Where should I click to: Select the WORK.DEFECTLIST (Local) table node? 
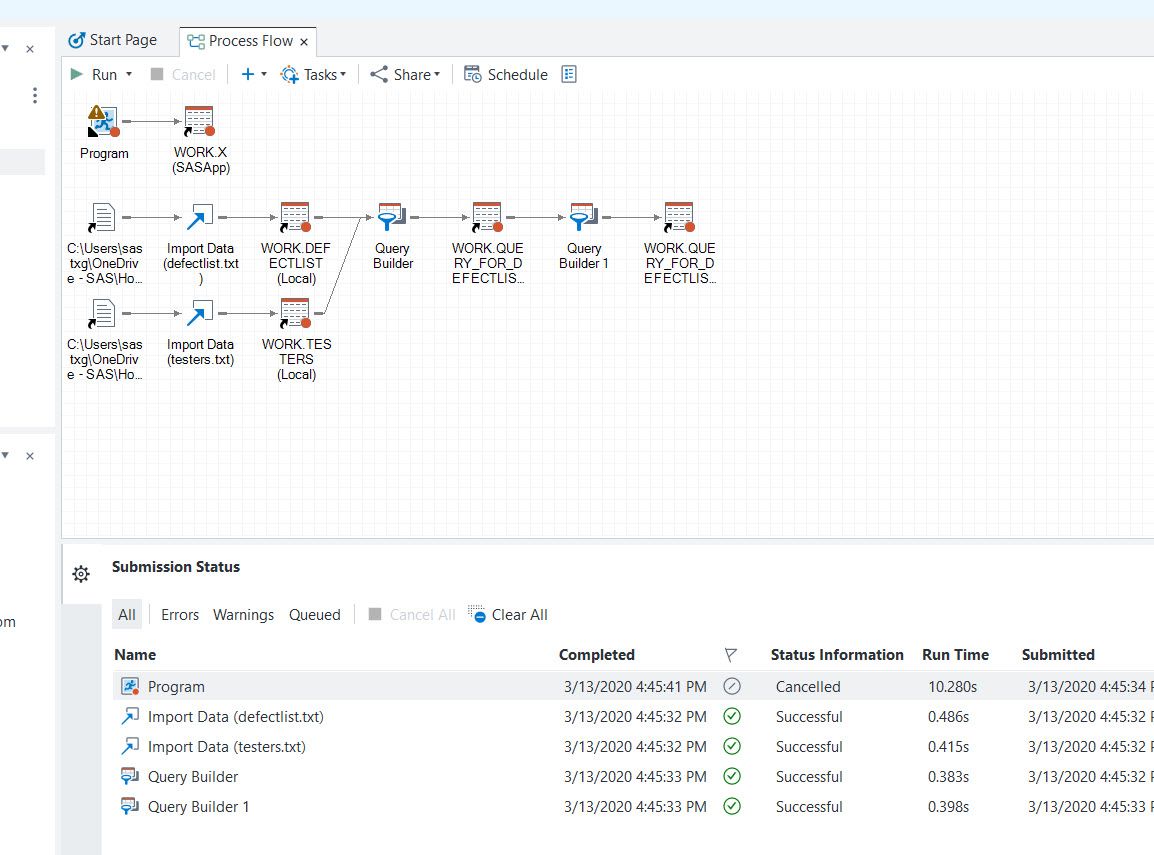click(296, 218)
